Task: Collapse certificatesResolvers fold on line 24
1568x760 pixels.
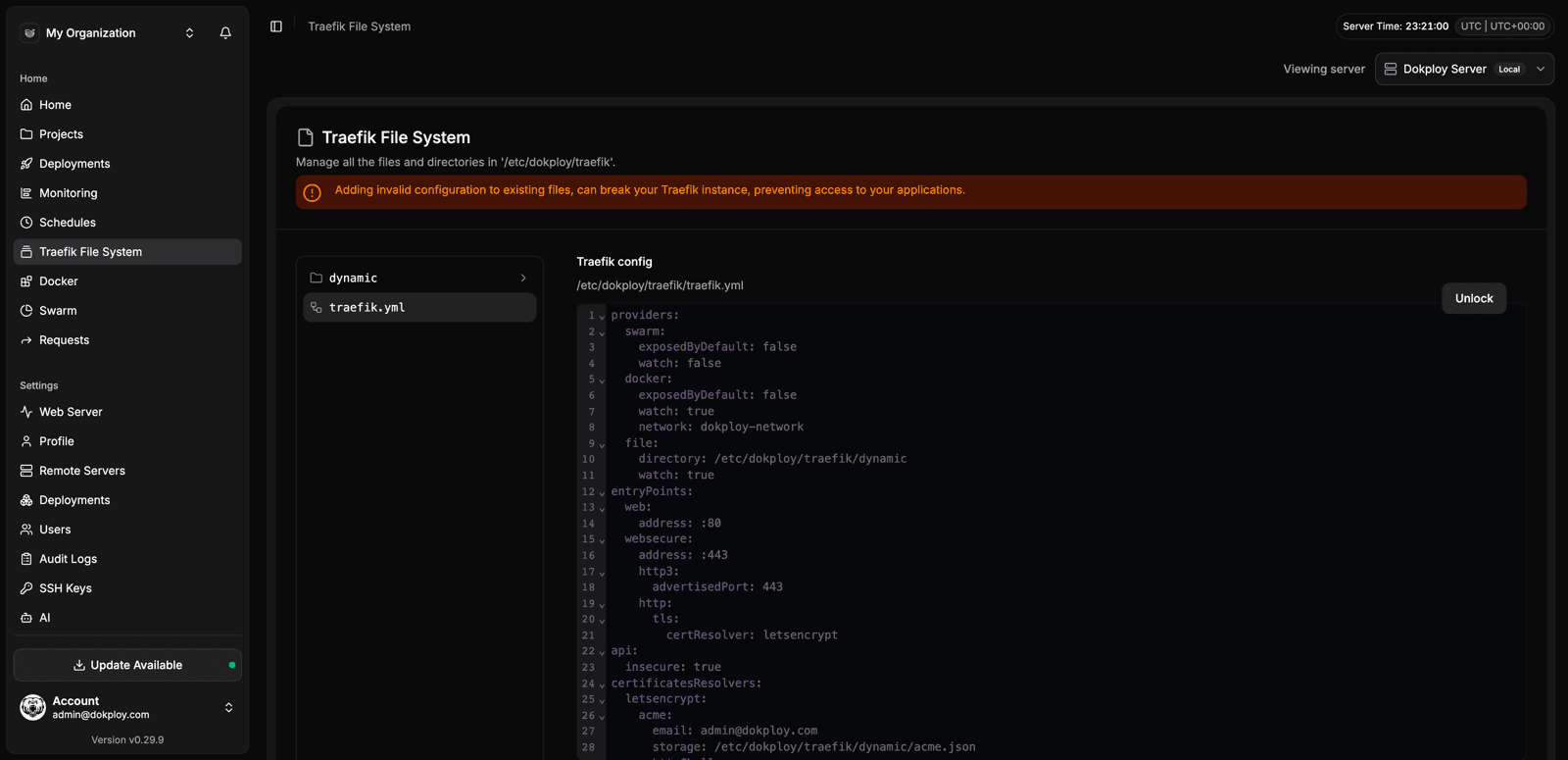Action: (602, 684)
